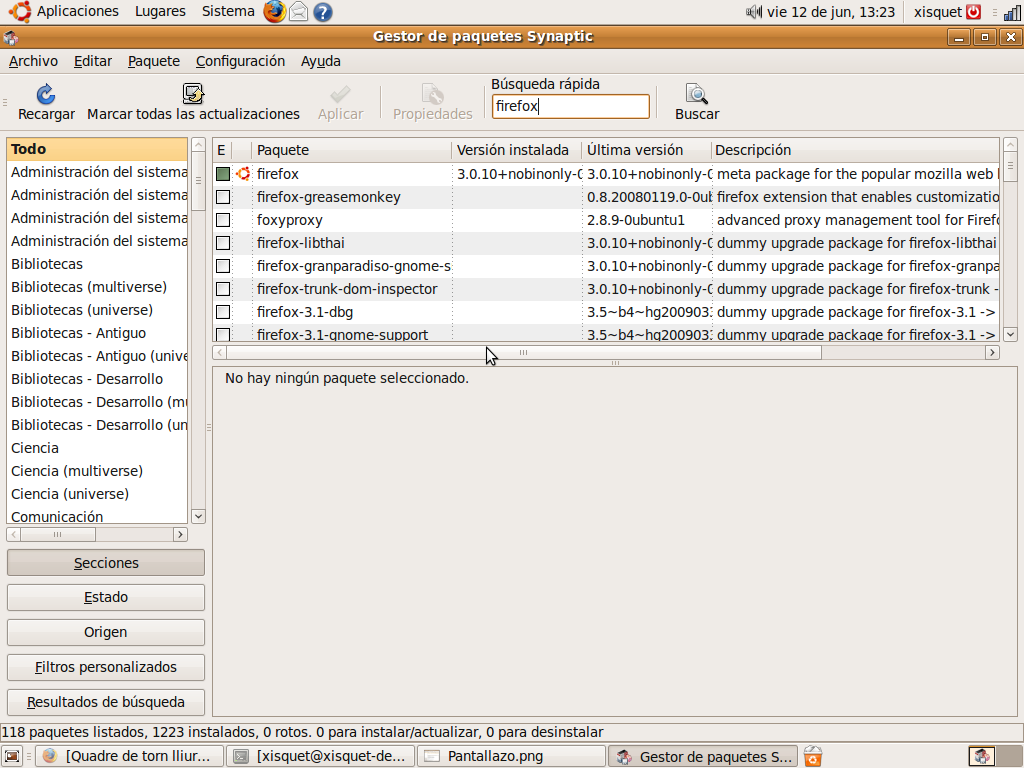Open the help launcher in top panel
1024x768 pixels.
[323, 12]
